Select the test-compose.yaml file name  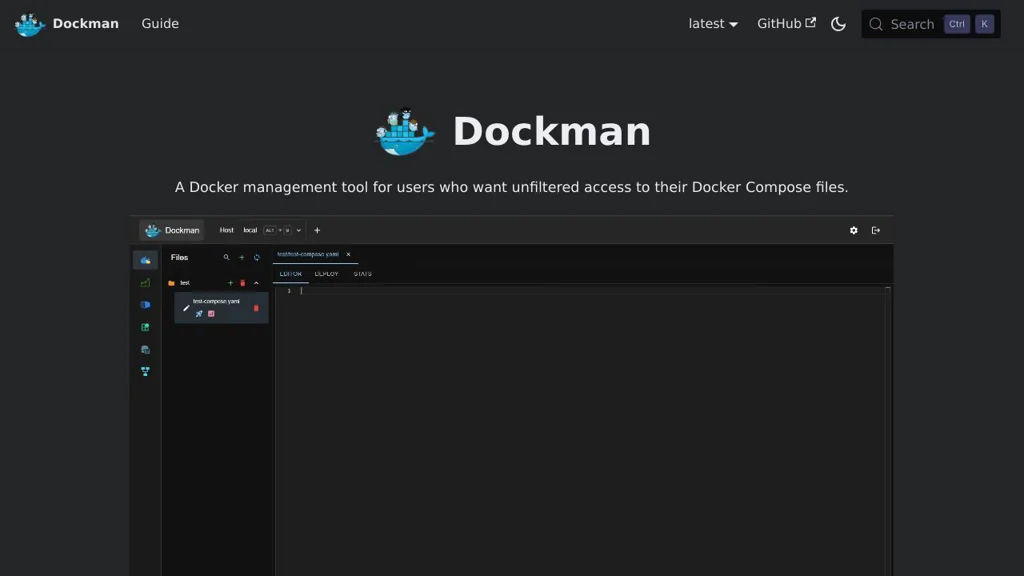pyautogui.click(x=216, y=301)
